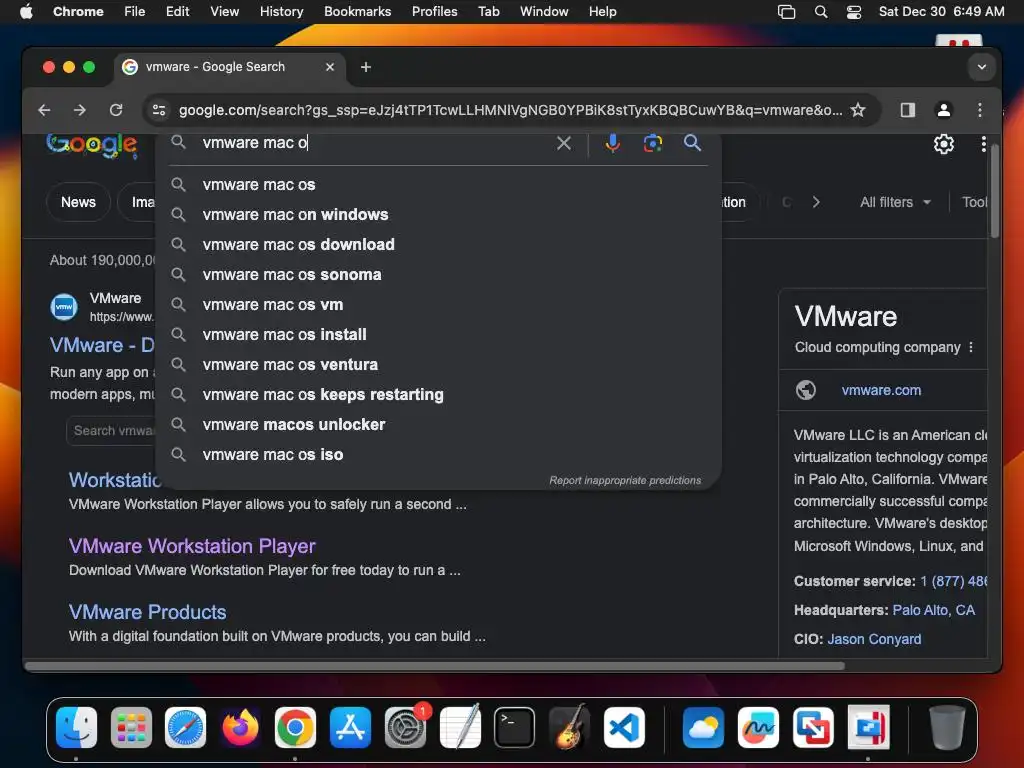Viewport: 1024px width, 768px height.
Task: Close the vmware Google Search tab
Action: click(x=330, y=67)
